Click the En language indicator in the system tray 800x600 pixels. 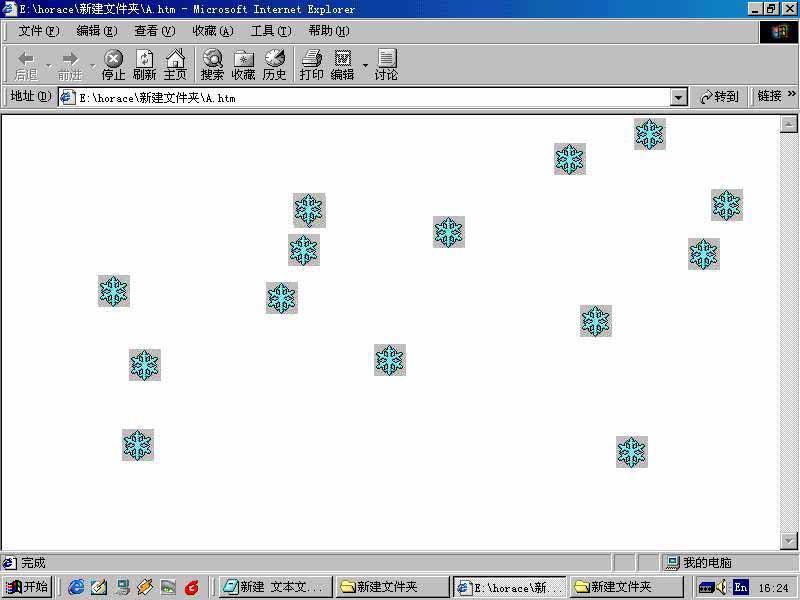(741, 587)
